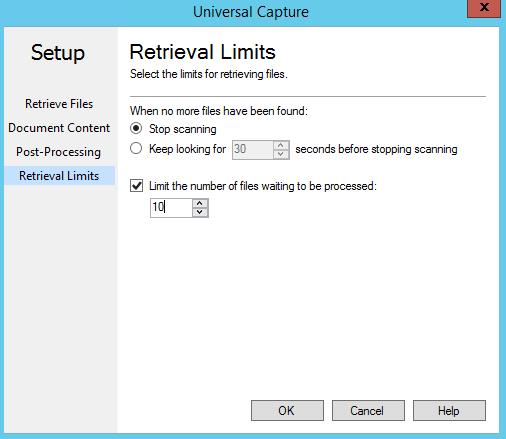Open the Retrieve Files setup page
The height and width of the screenshot is (439, 506).
pyautogui.click(x=59, y=104)
